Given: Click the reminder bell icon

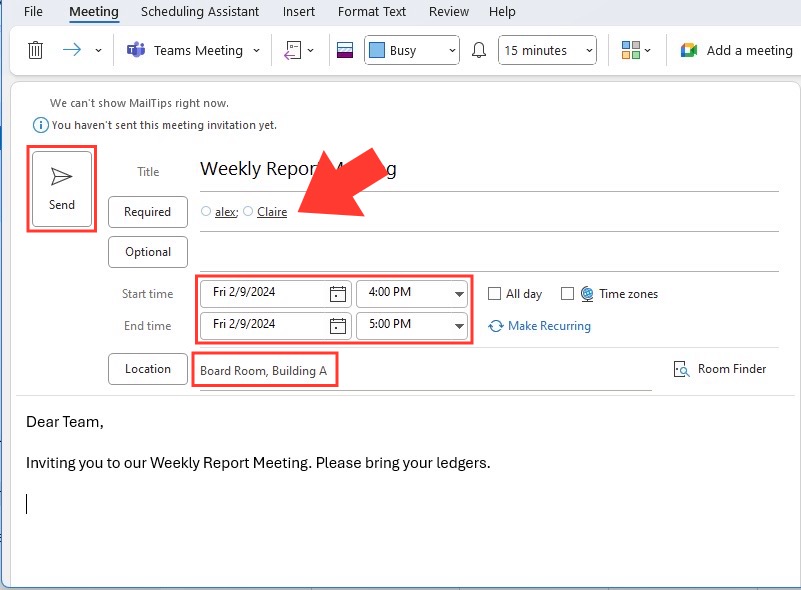Looking at the screenshot, I should 479,50.
